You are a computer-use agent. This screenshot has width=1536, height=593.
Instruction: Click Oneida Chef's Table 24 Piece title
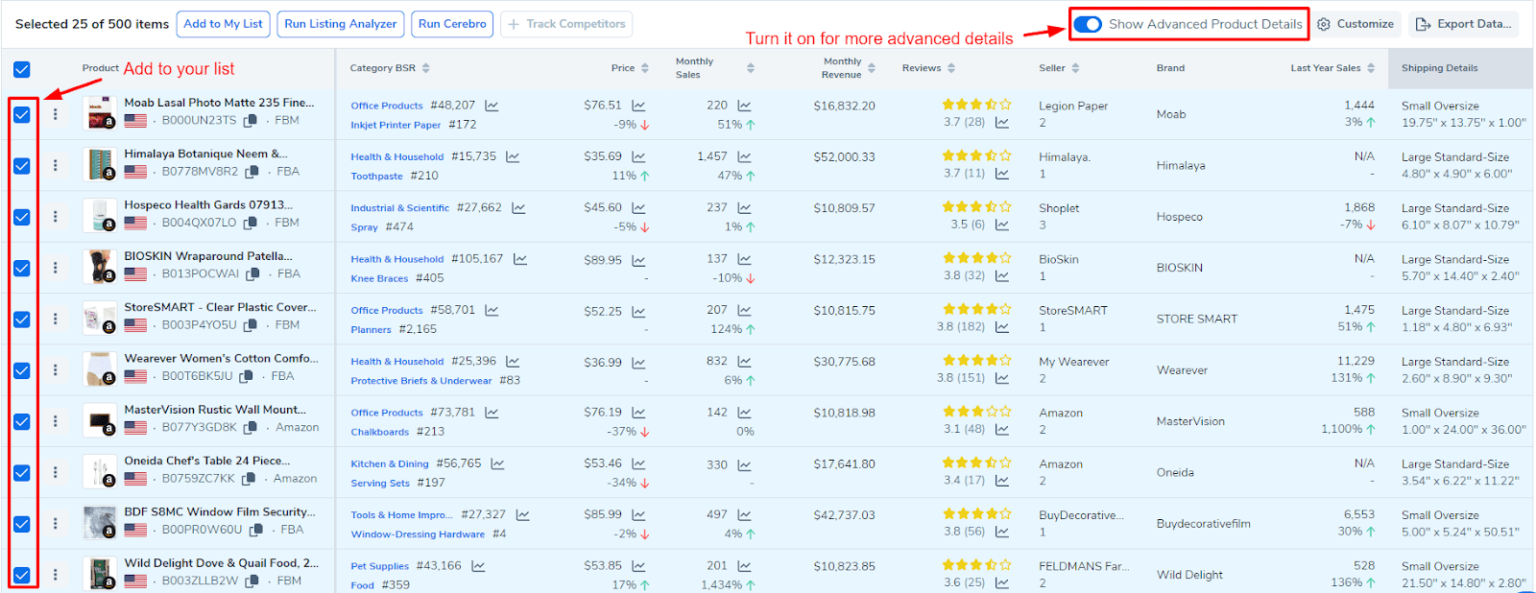pos(207,460)
